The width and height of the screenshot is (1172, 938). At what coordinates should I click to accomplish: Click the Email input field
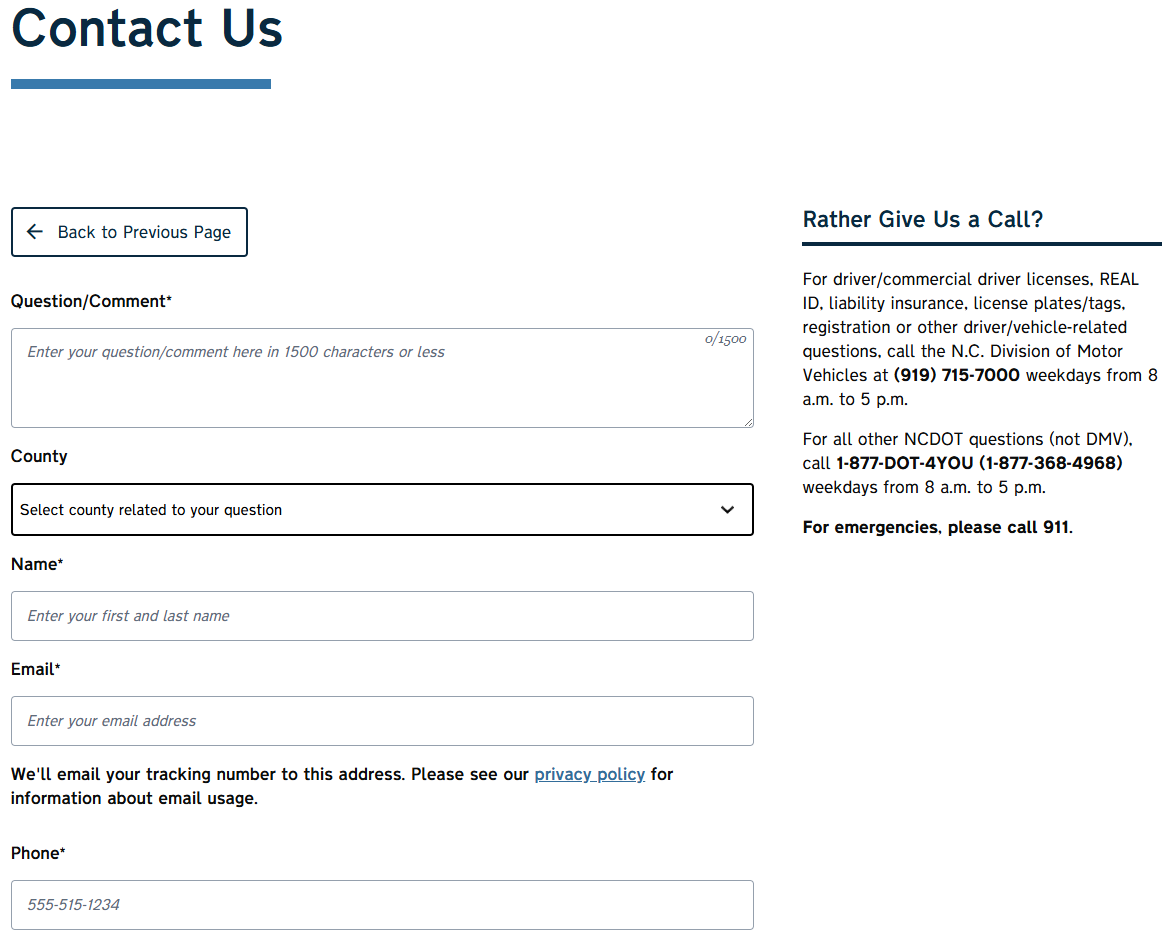coord(382,721)
